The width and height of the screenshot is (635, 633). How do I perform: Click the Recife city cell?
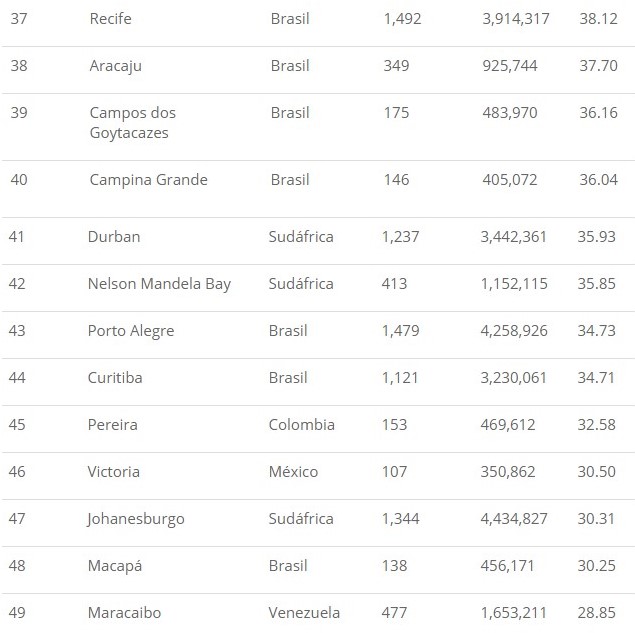click(110, 19)
